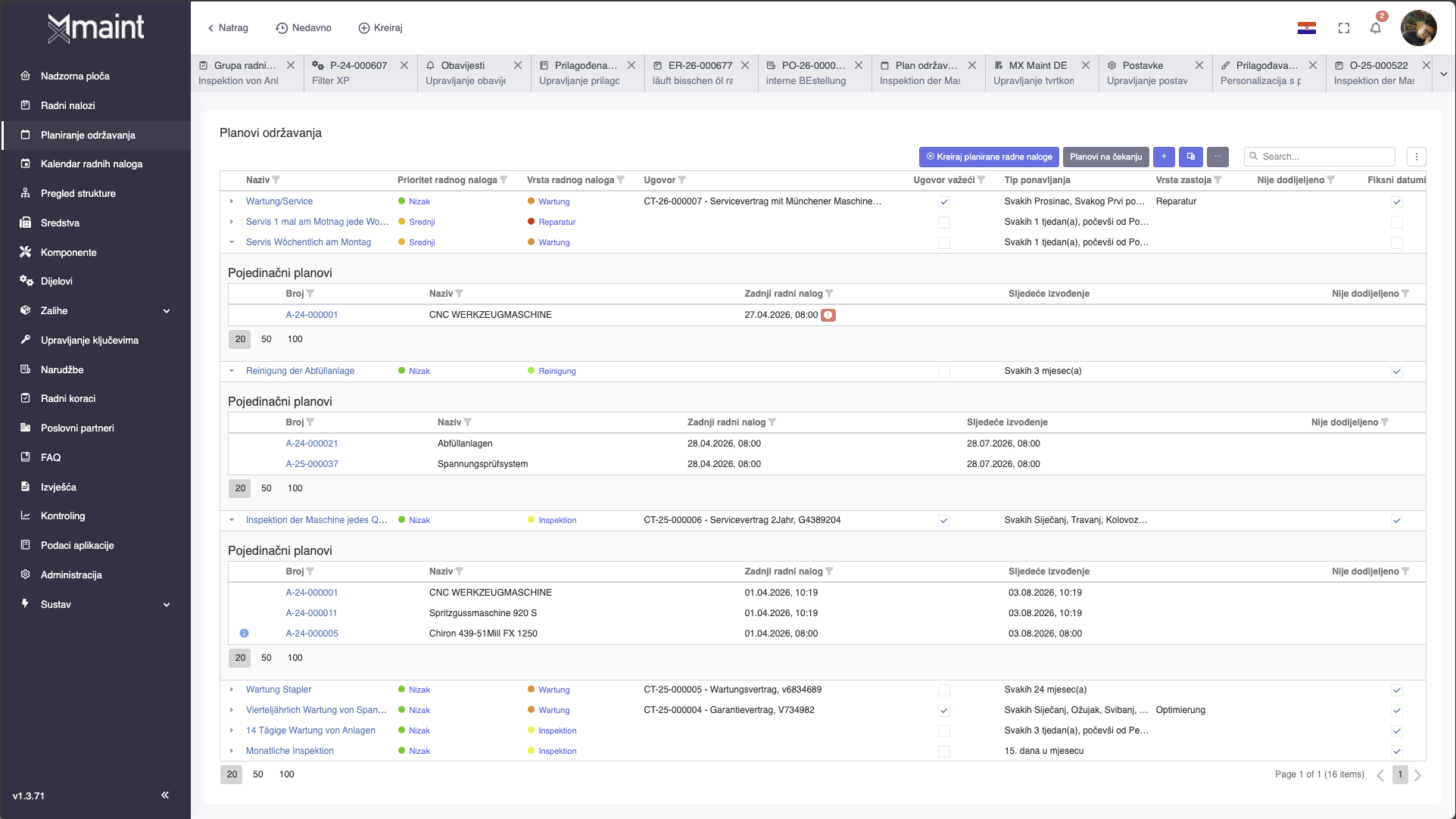The image size is (1456, 819).
Task: Toggle fullscreen mode icon
Action: pyautogui.click(x=1344, y=28)
